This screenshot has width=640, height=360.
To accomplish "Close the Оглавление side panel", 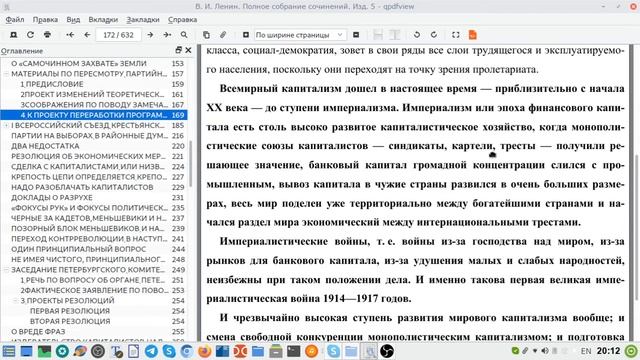I will (x=188, y=50).
